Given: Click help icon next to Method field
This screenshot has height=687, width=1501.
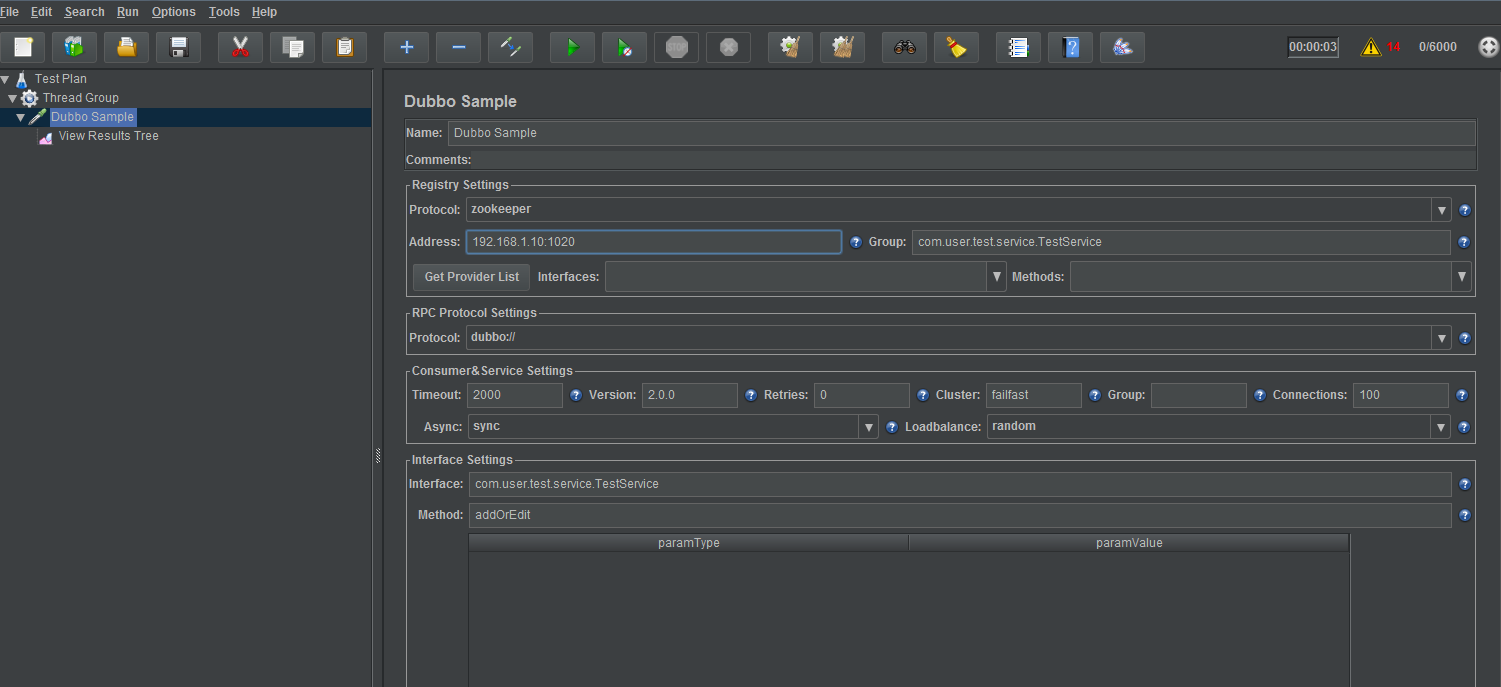Looking at the screenshot, I should 1464,516.
